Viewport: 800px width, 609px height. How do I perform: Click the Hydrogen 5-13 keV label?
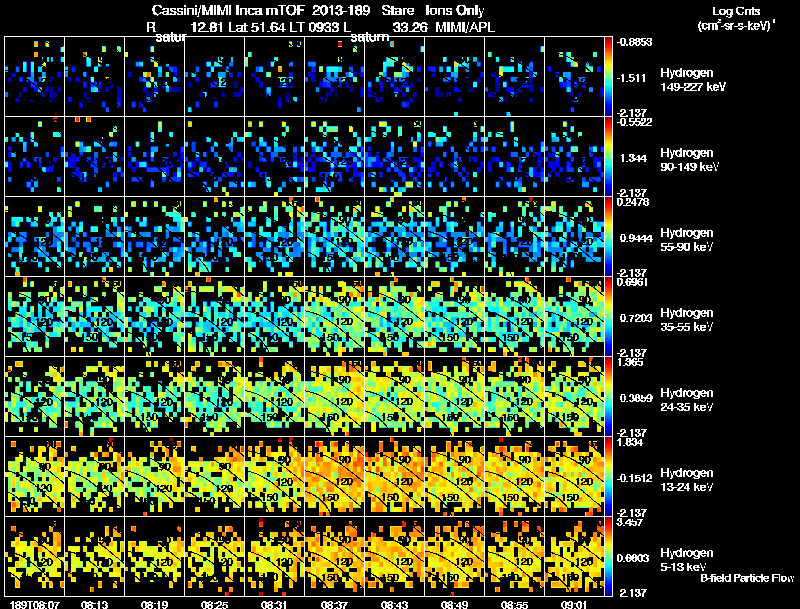coord(686,560)
